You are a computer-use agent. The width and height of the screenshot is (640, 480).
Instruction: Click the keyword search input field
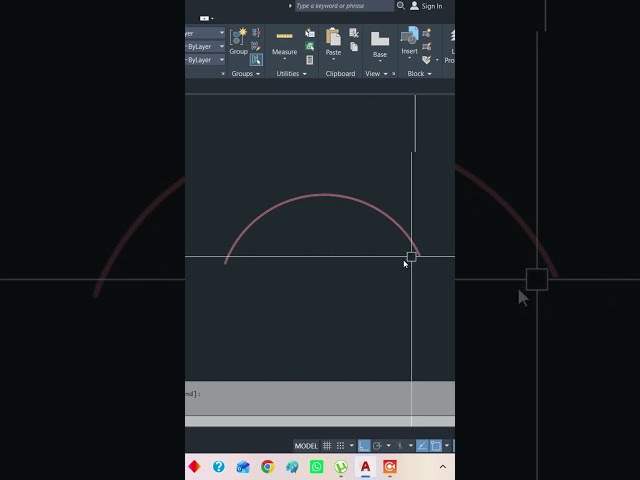(344, 6)
